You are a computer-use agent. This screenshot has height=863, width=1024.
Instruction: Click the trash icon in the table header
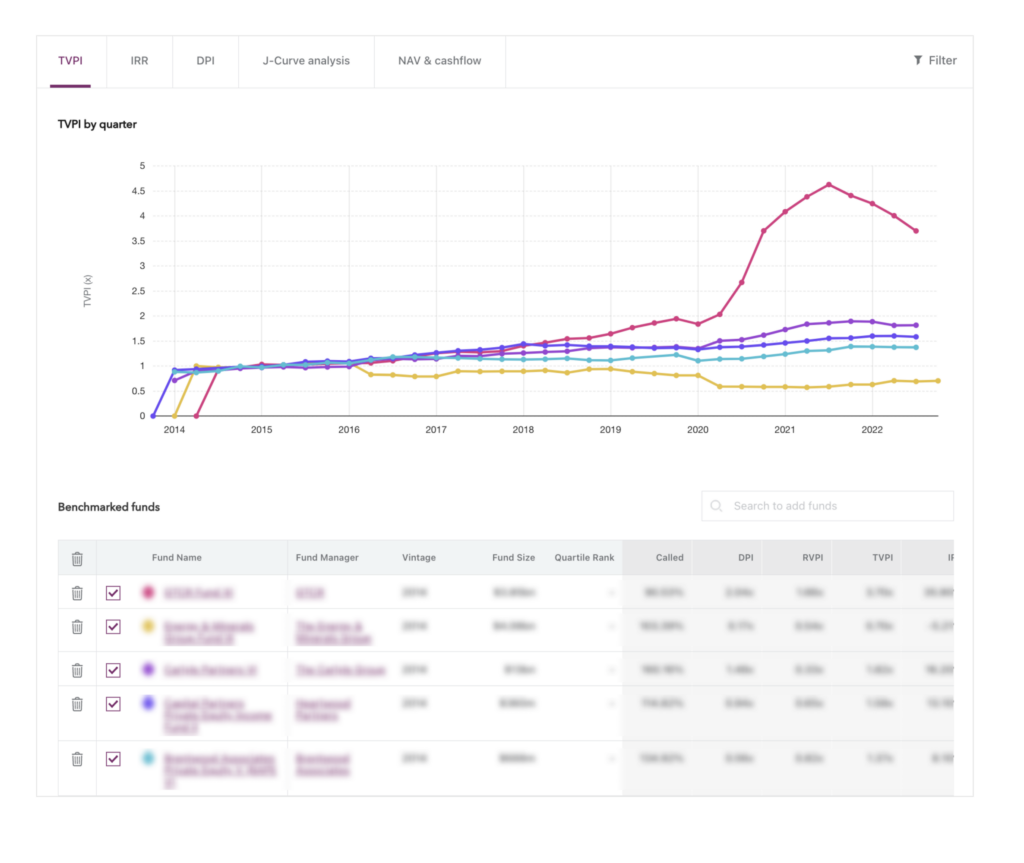77,559
